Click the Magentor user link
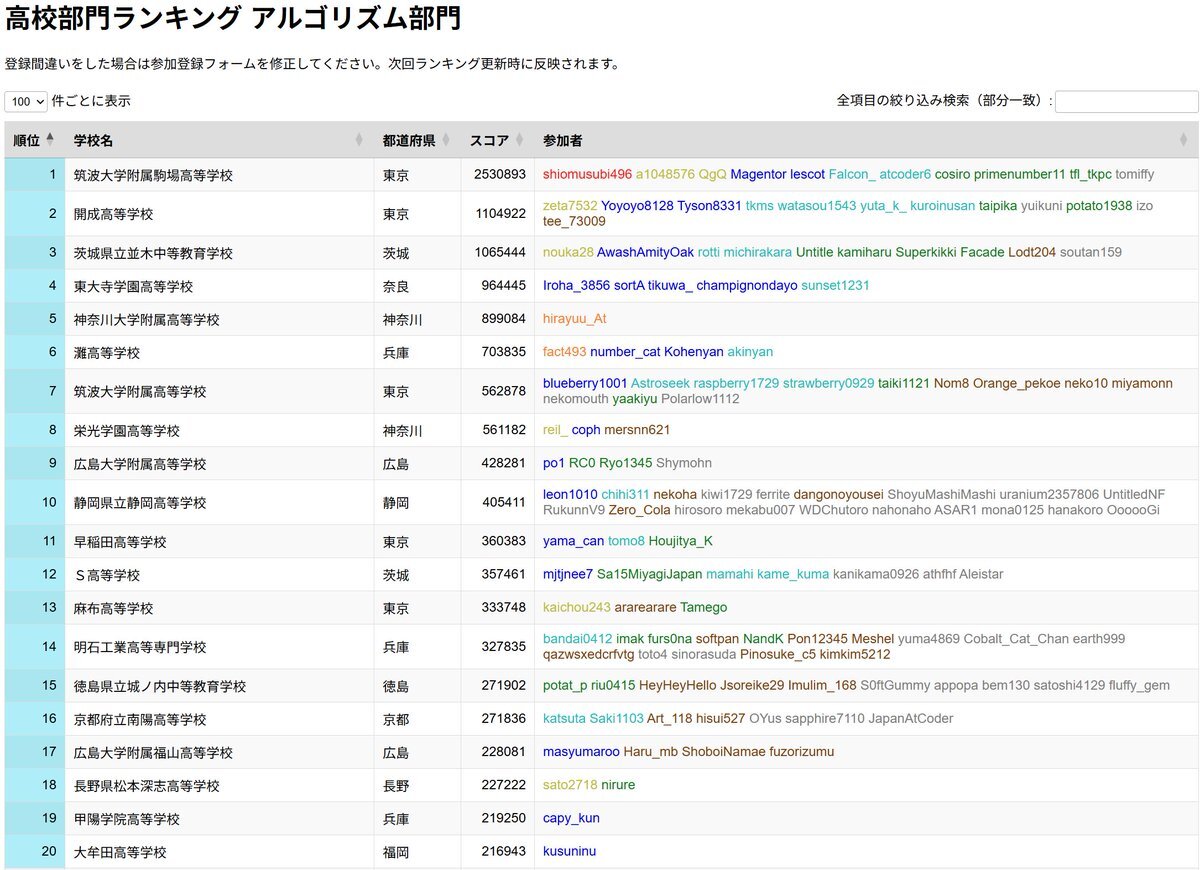 (x=758, y=174)
